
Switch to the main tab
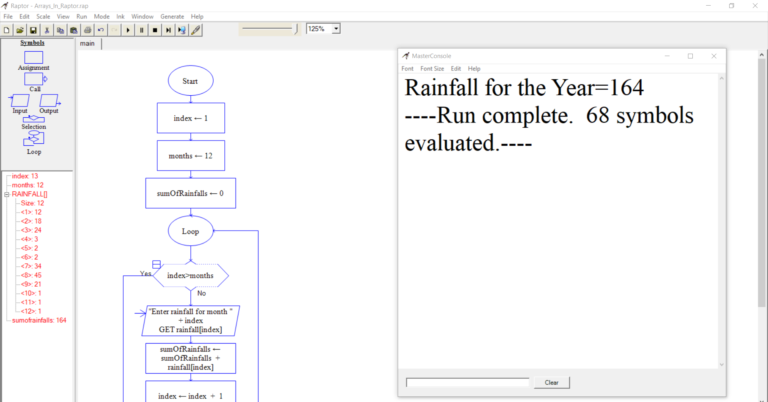pos(88,44)
